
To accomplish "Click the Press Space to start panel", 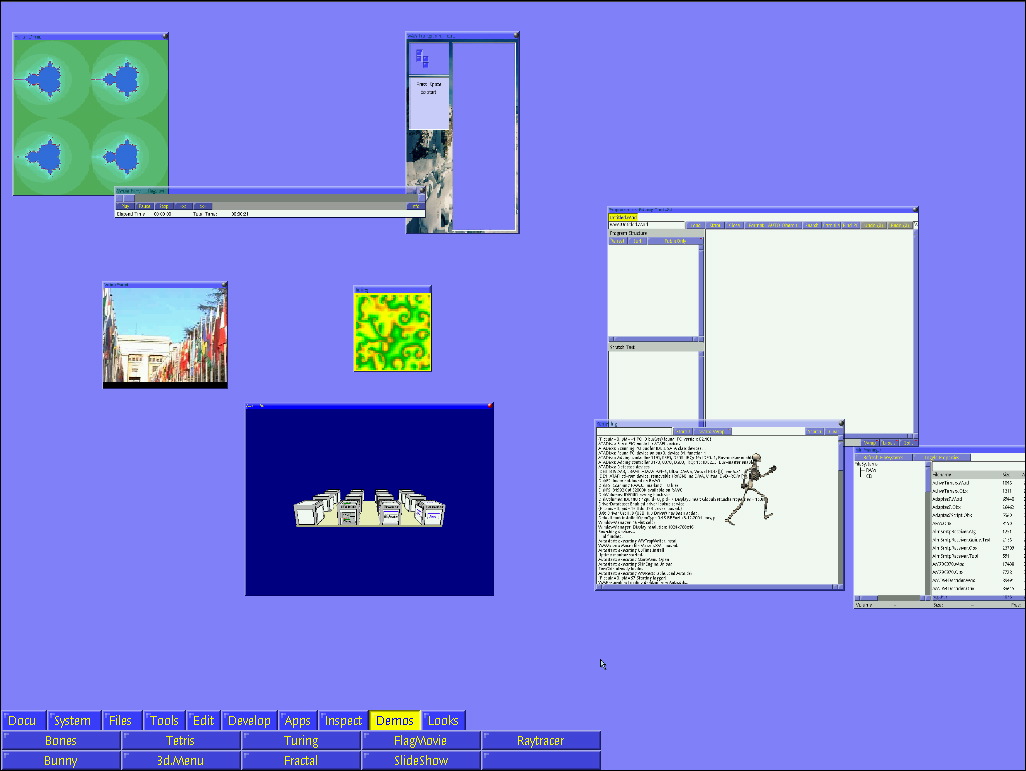I will click(x=429, y=103).
